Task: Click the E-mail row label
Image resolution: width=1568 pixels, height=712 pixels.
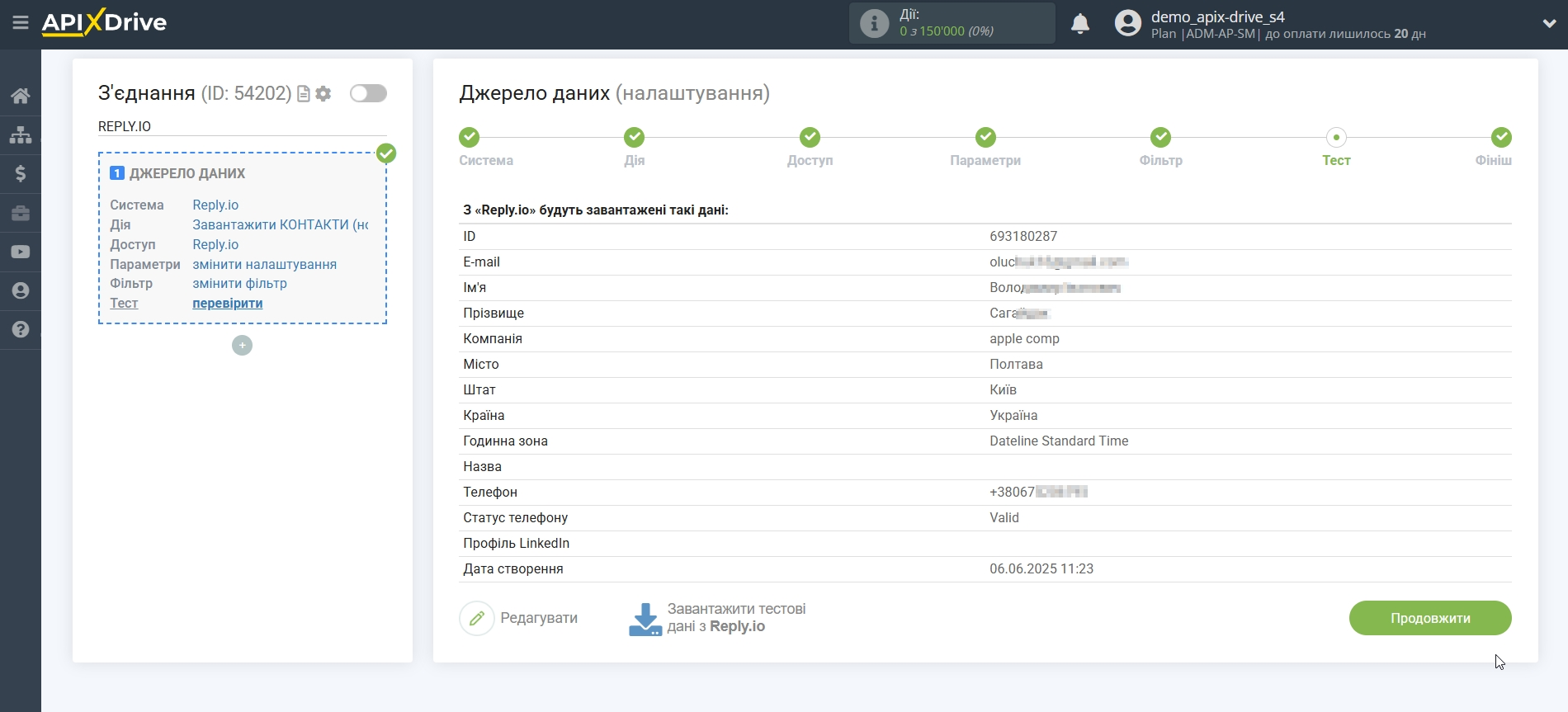Action: [481, 262]
